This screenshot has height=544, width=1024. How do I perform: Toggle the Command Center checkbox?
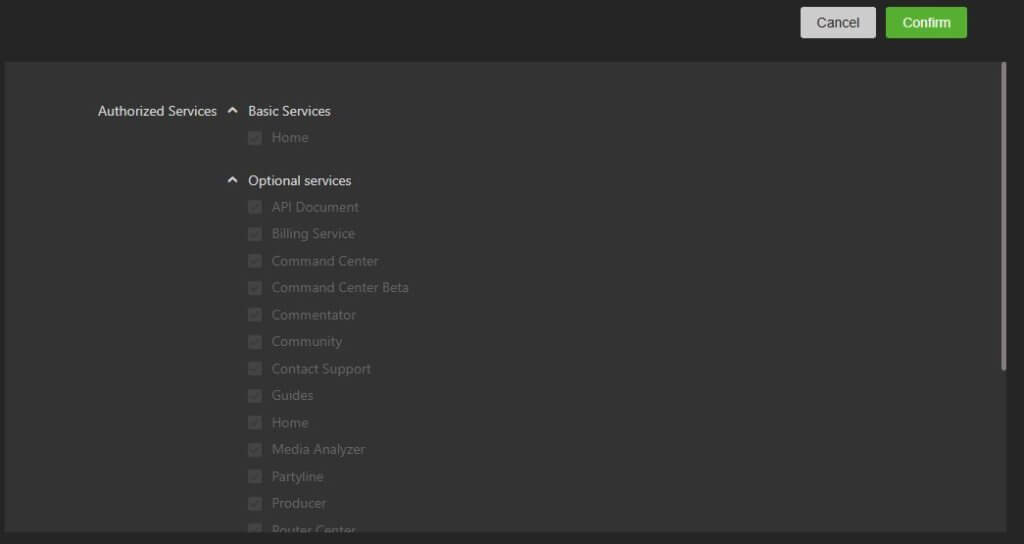tap(255, 261)
